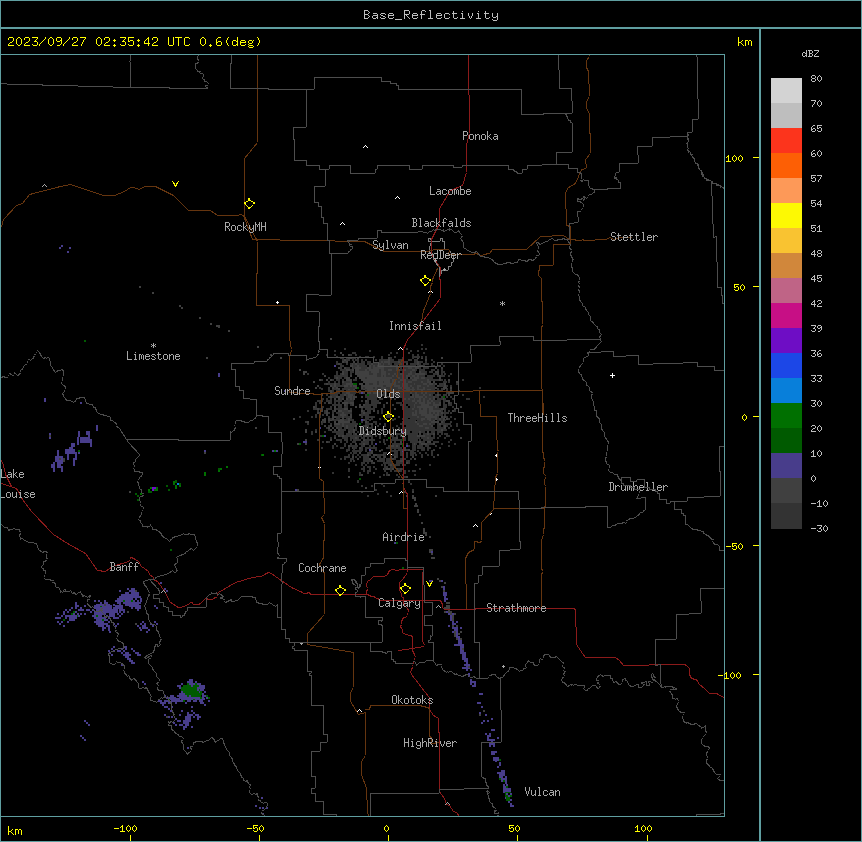Click the RedDeer city label
The width and height of the screenshot is (862, 842).
point(440,255)
